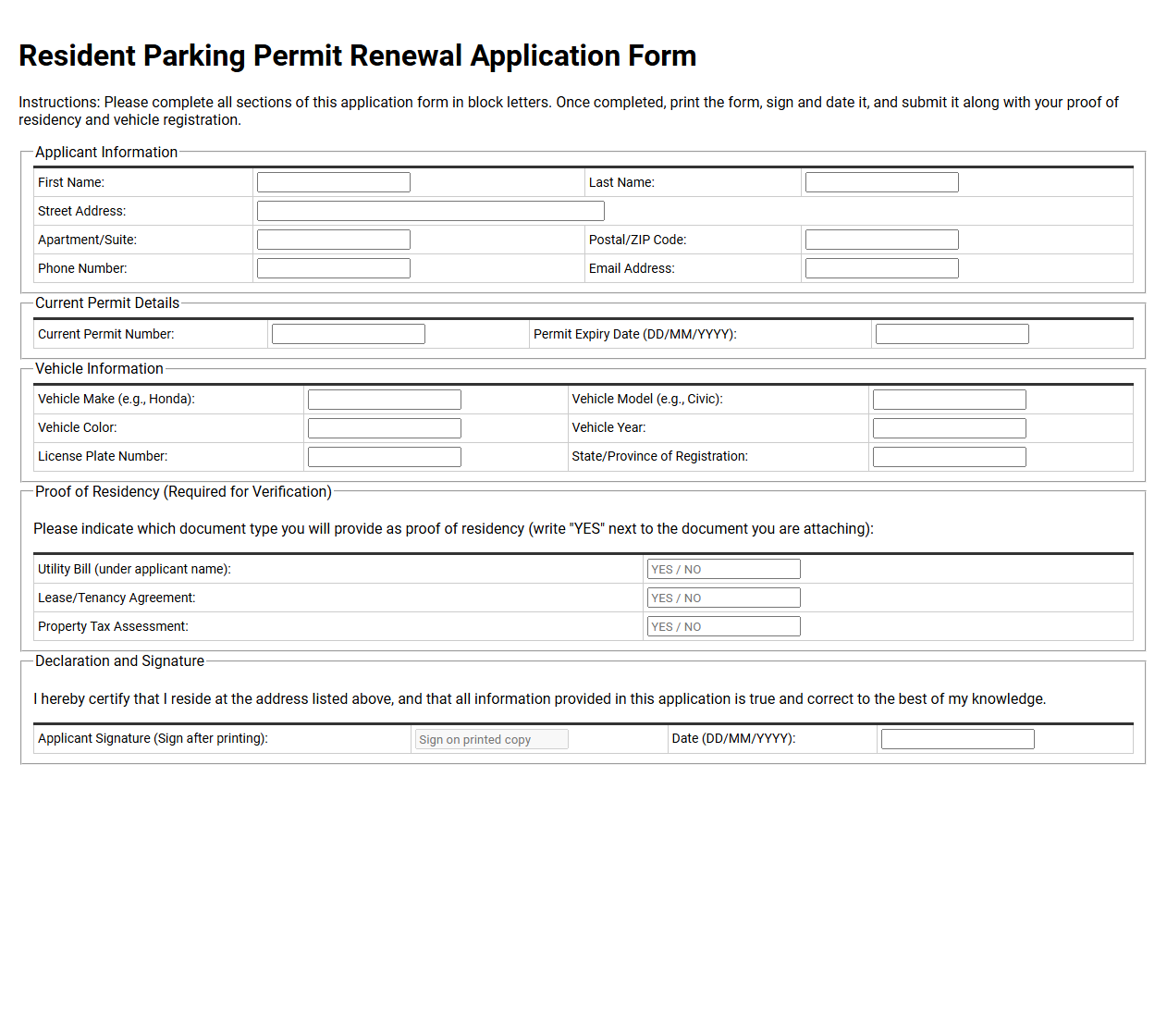The image size is (1167, 1036).
Task: Click the 'Vehicle Color:' label
Action: point(78,427)
